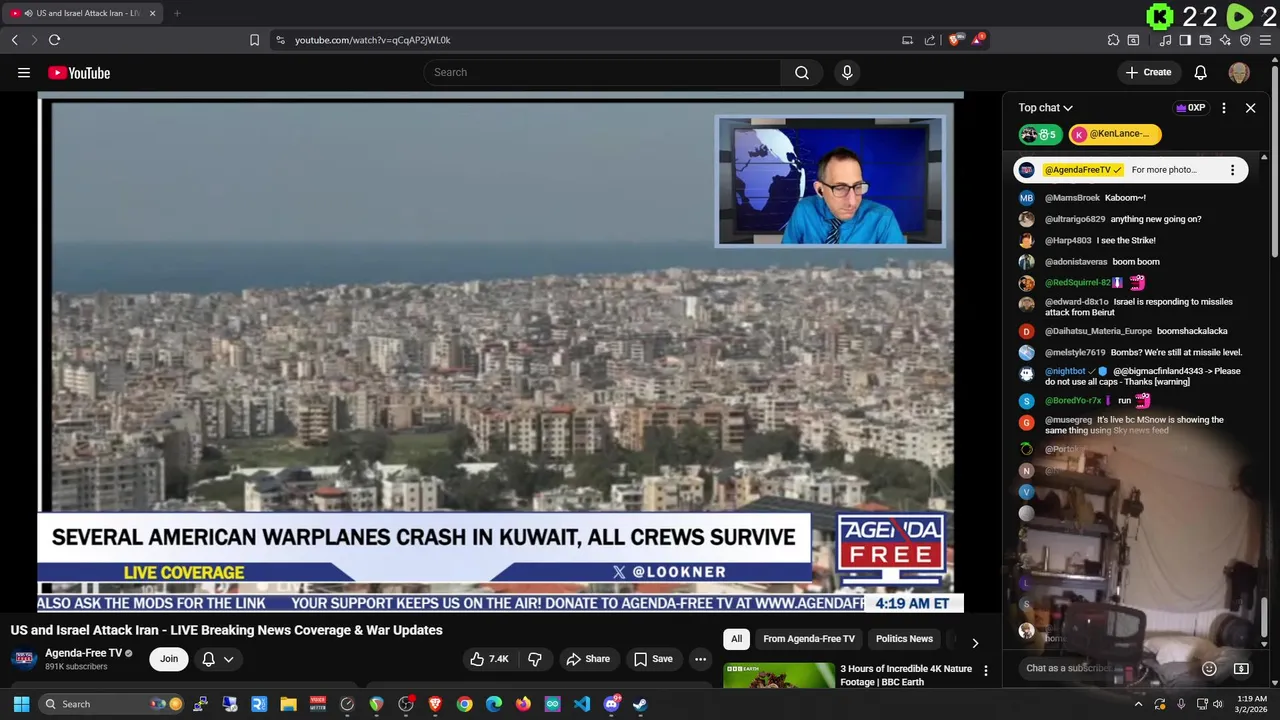Open the Brave VPN shield icon
Viewport: 1280px width, 720px height.
1245,40
